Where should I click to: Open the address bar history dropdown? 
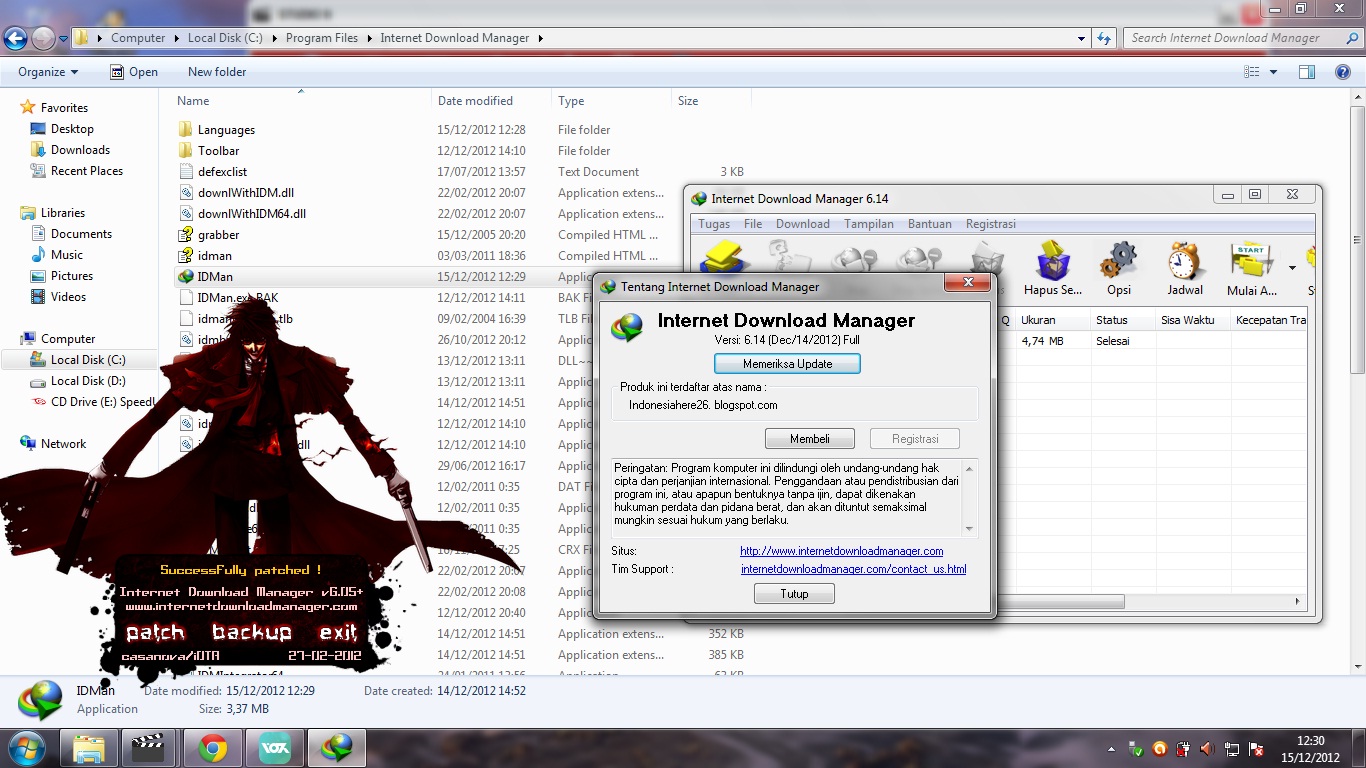click(x=1082, y=39)
